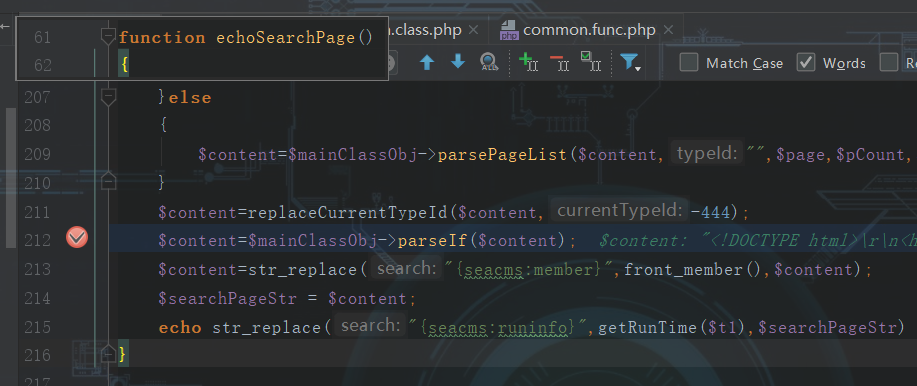Select all occurrences icon

point(591,61)
